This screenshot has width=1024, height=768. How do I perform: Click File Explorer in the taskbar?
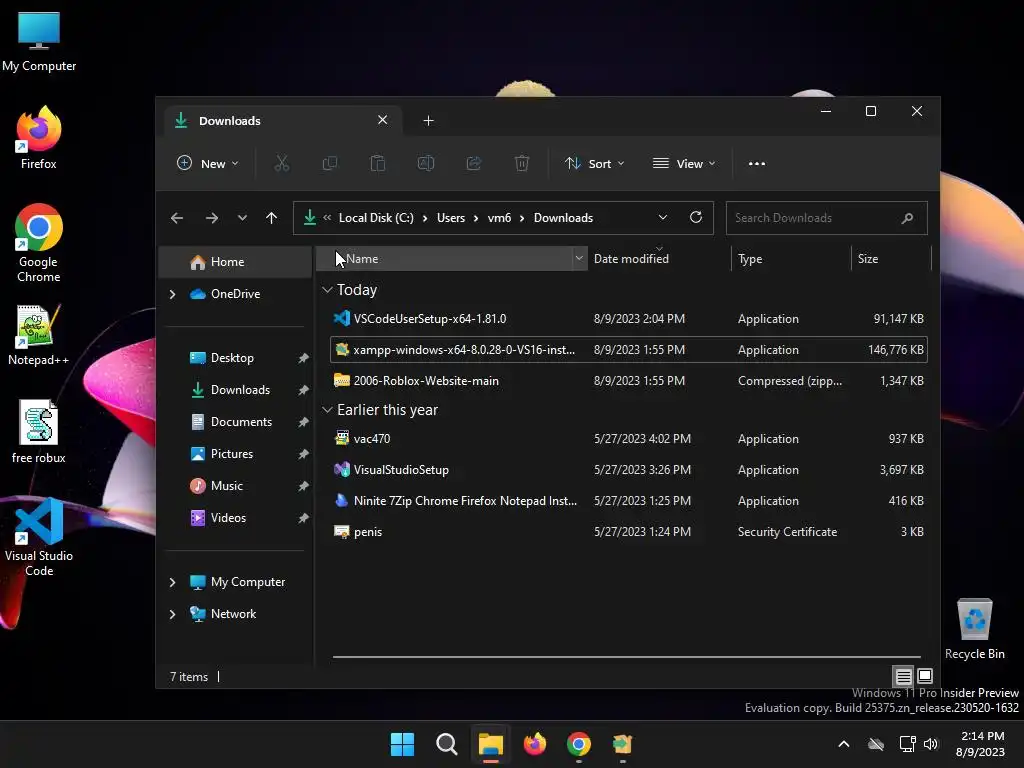[490, 744]
